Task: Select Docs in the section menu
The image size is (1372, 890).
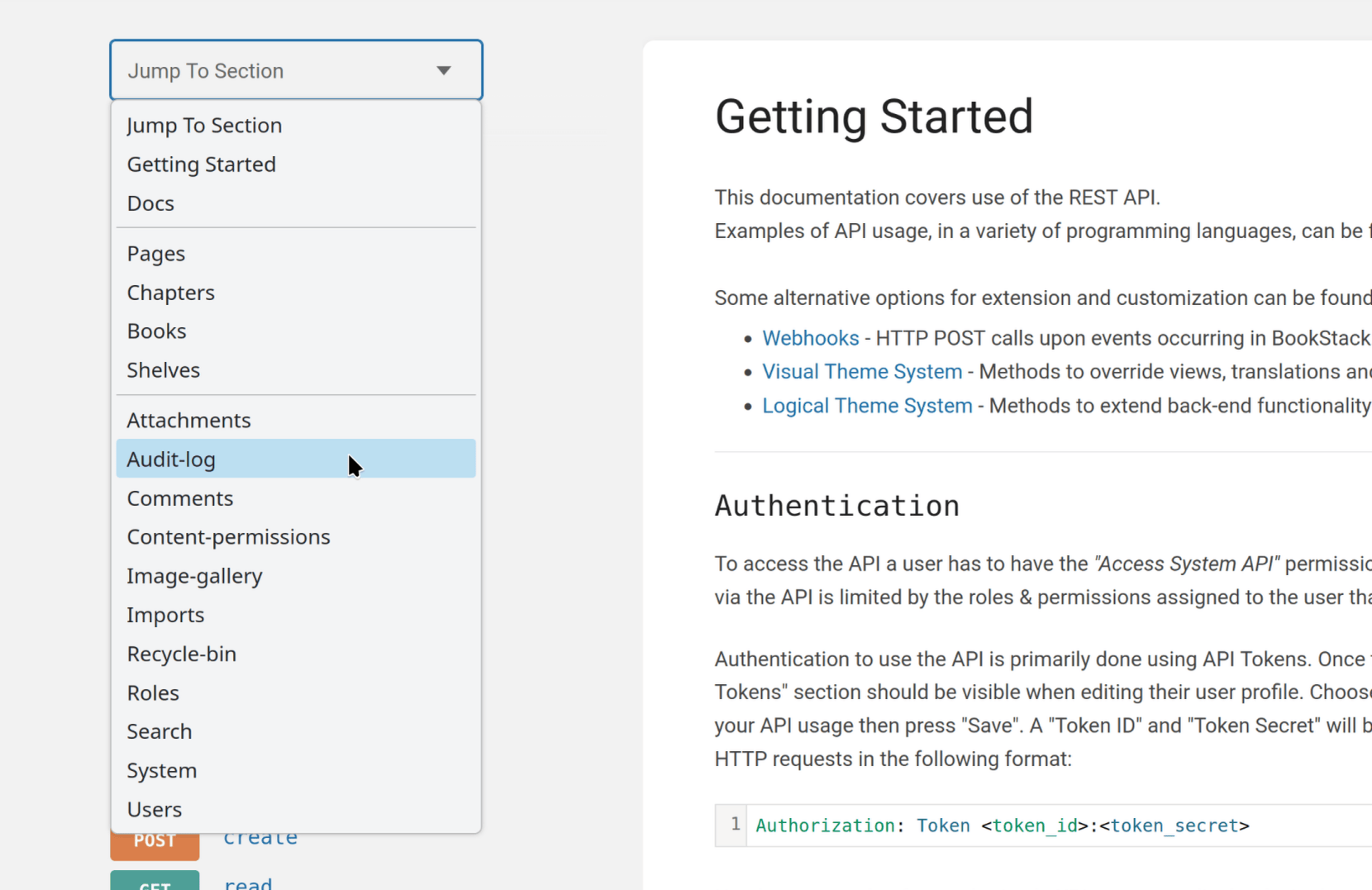Action: click(x=150, y=202)
